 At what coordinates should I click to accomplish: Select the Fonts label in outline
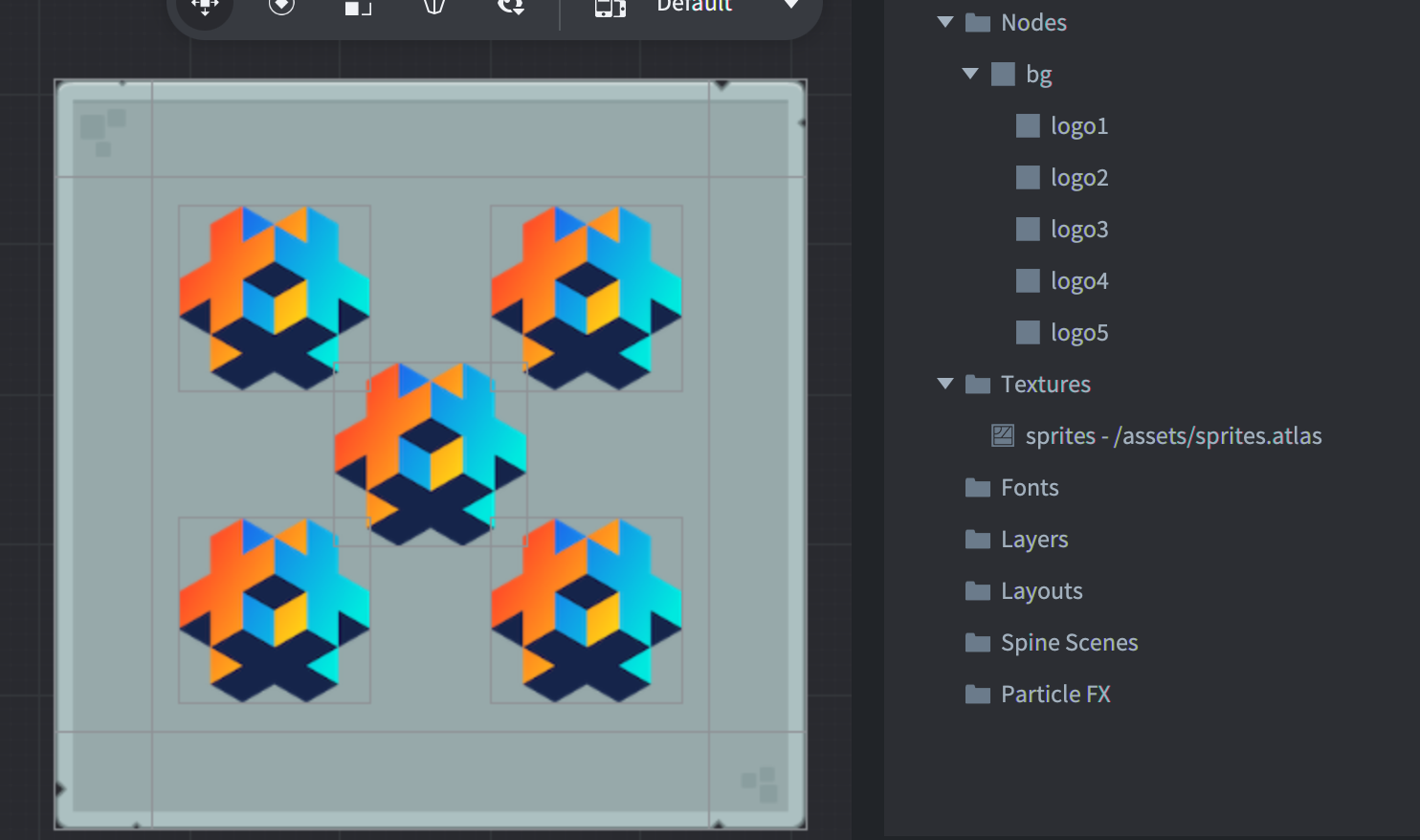[1030, 488]
